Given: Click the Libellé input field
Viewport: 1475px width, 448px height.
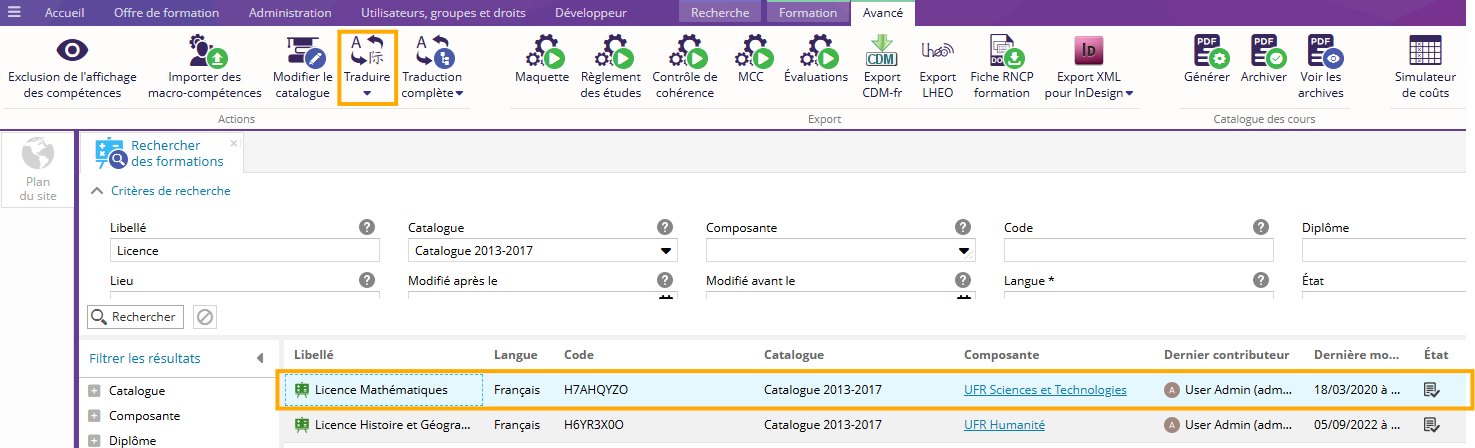Looking at the screenshot, I should (x=245, y=251).
